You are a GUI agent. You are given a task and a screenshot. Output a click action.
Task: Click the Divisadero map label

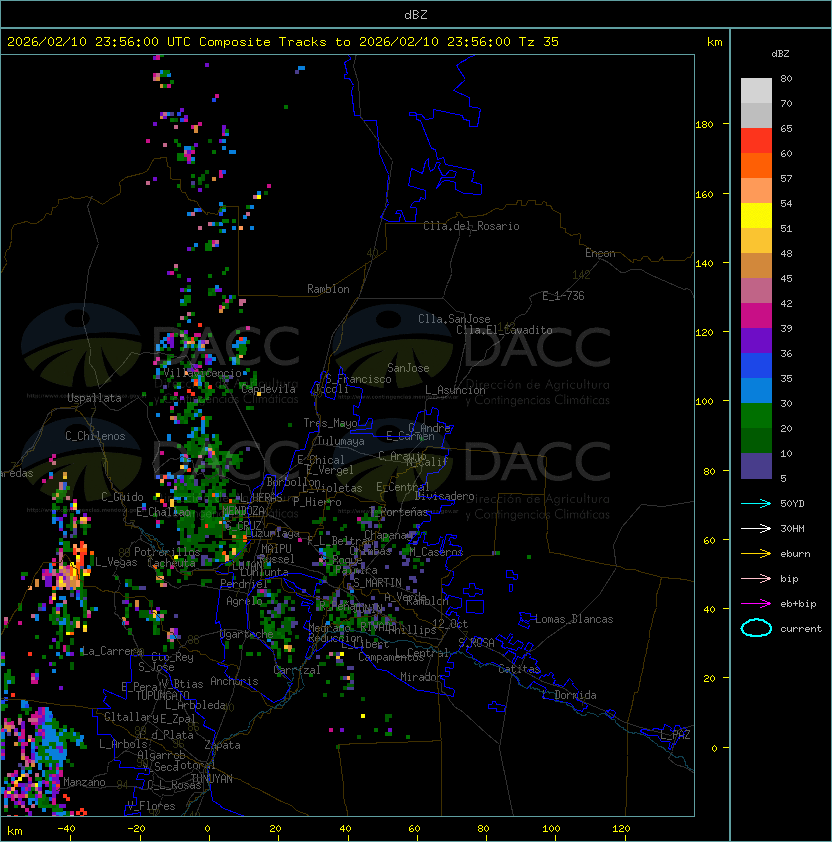[x=444, y=496]
